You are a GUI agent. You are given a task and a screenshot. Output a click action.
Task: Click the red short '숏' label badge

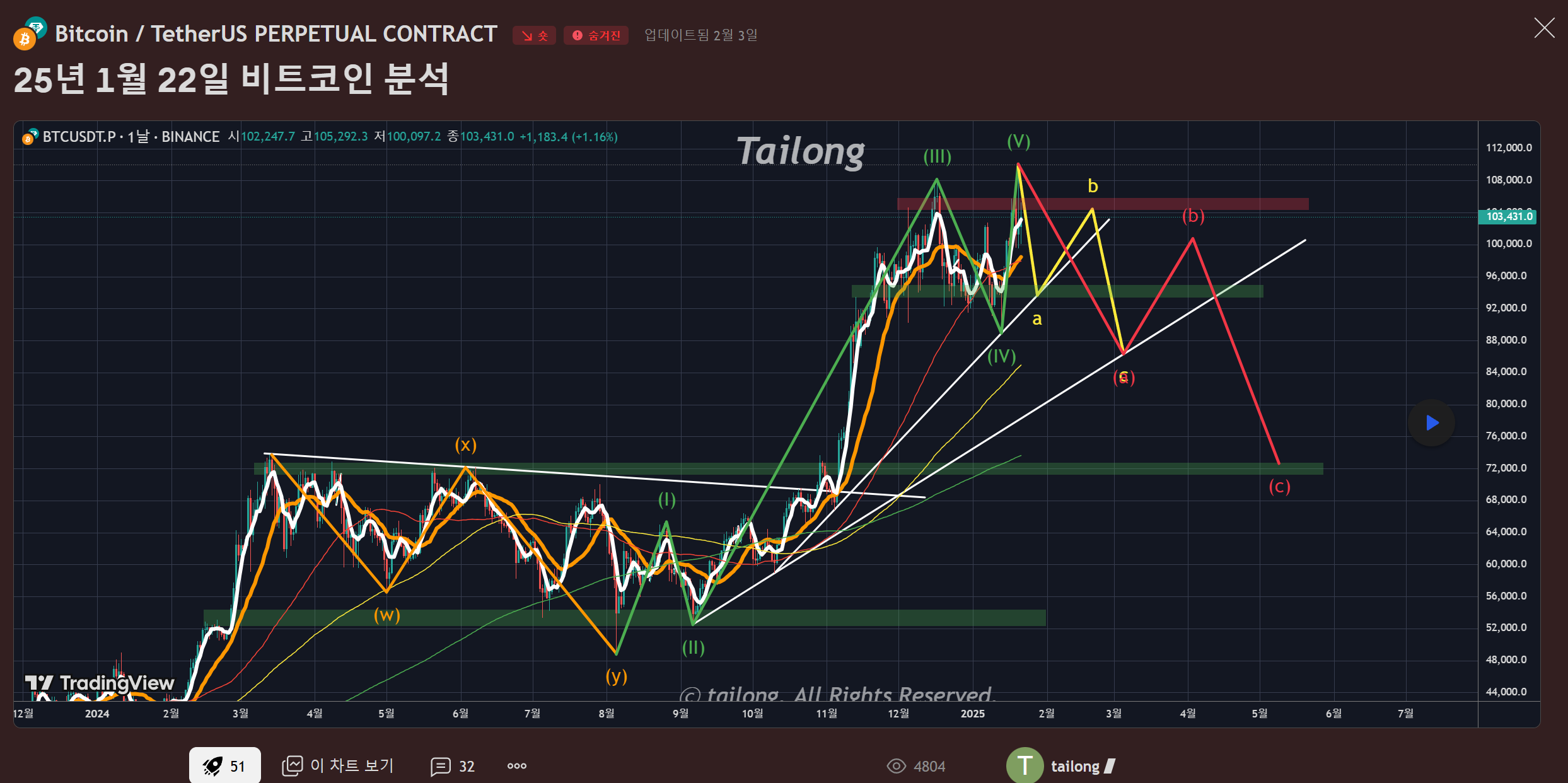tap(534, 35)
